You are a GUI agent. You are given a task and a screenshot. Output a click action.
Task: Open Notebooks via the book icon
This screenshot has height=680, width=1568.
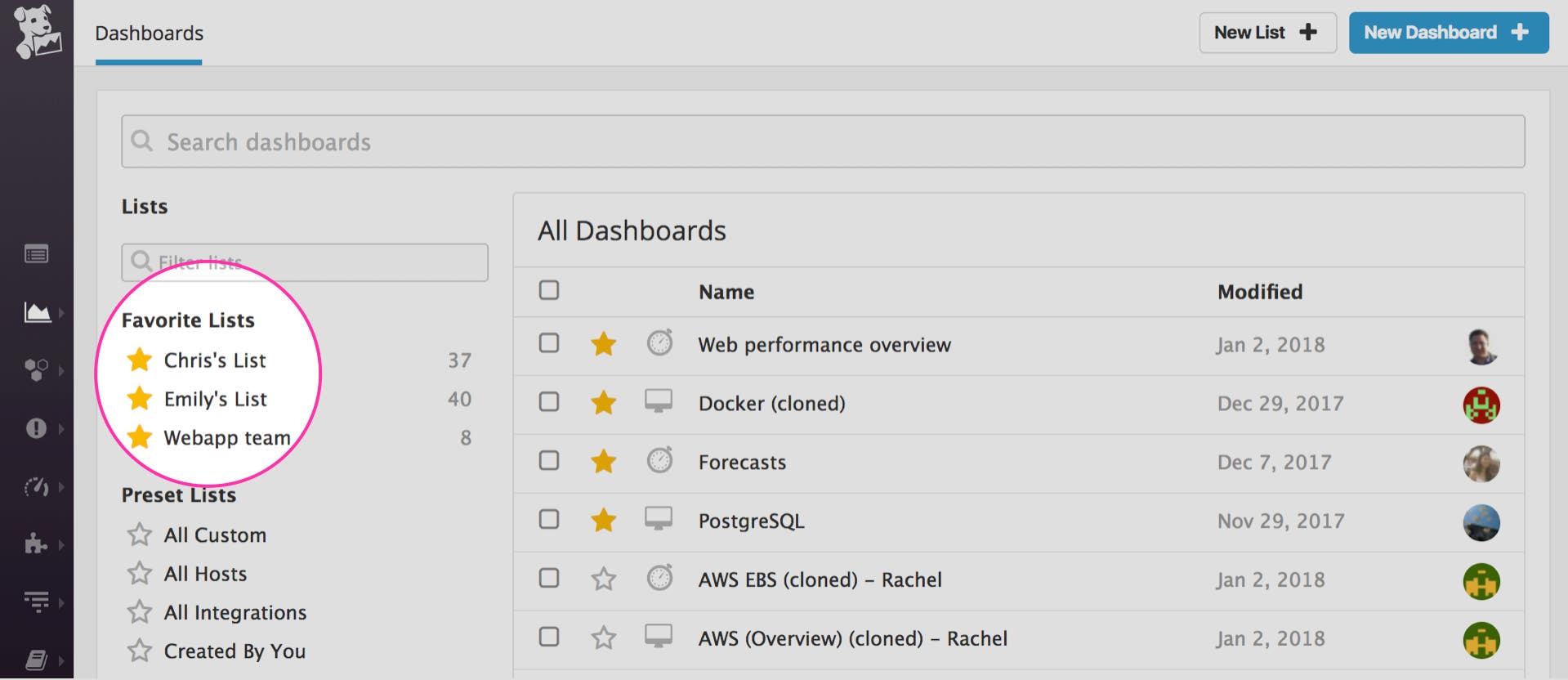(x=36, y=660)
